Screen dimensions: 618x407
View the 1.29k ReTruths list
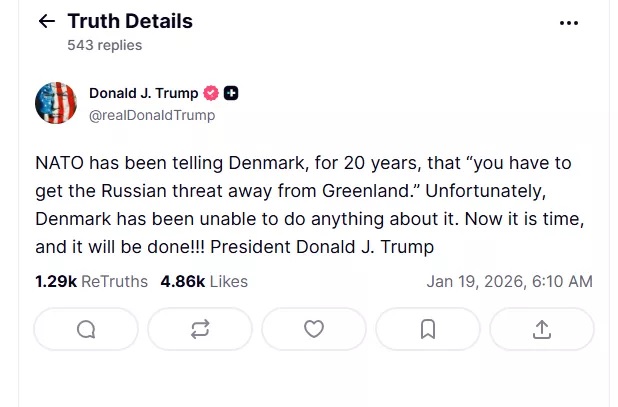tap(91, 282)
